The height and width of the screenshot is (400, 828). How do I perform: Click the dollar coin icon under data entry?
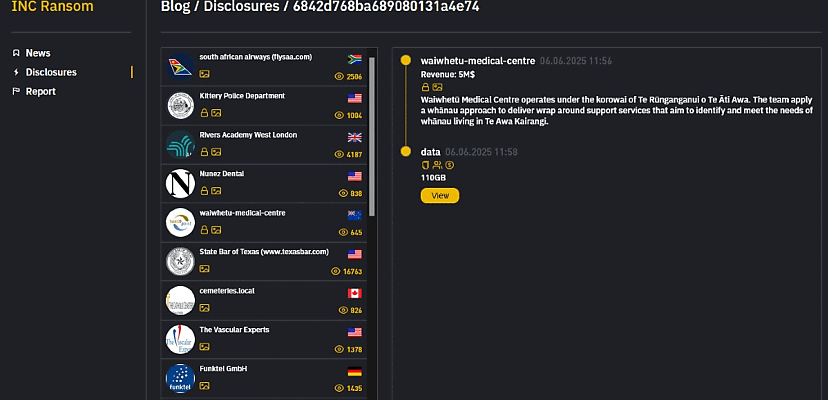[x=449, y=165]
